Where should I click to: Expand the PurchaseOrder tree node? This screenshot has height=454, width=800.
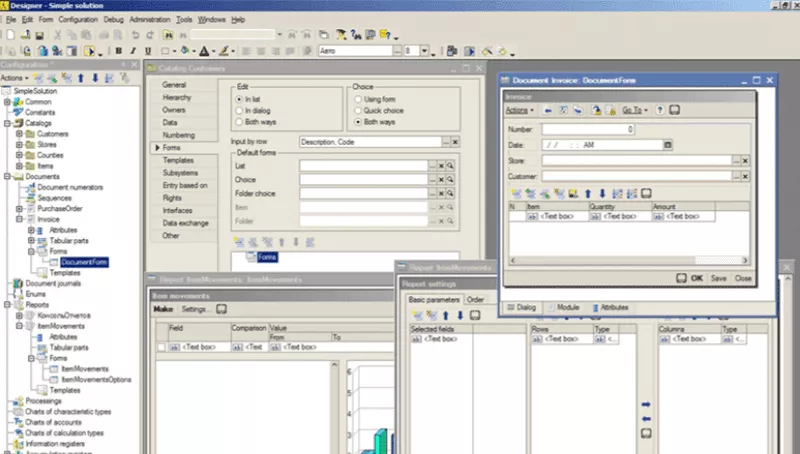pos(19,209)
